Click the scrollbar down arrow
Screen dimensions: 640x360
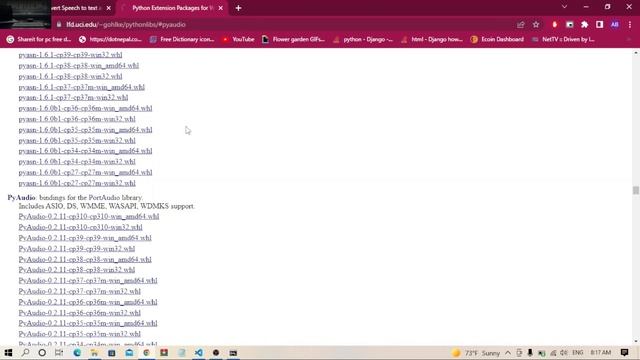[x=636, y=341]
